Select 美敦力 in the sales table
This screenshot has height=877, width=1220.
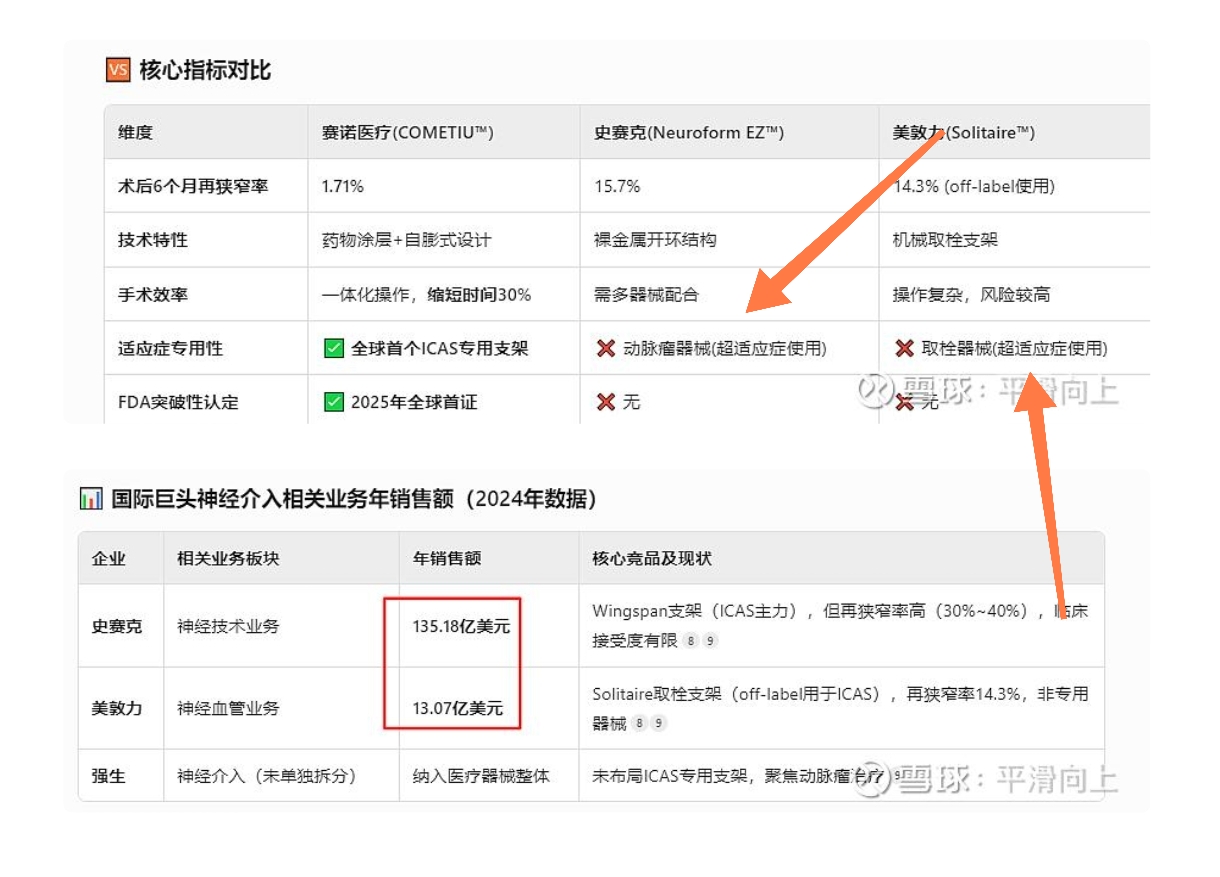click(117, 708)
